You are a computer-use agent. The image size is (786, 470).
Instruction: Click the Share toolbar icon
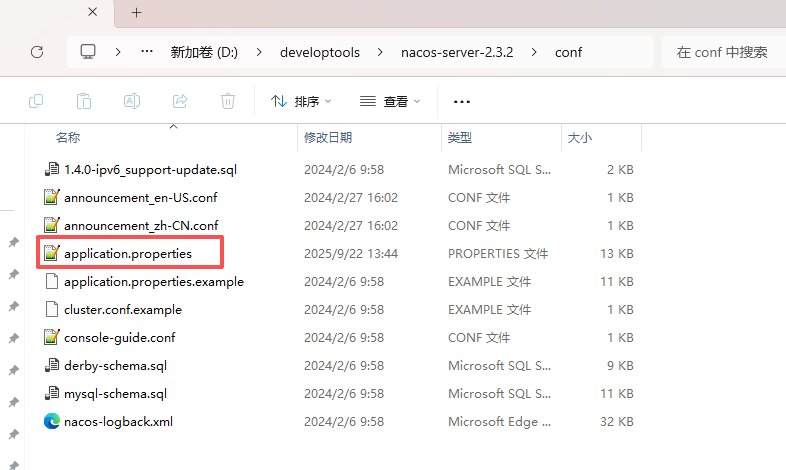point(180,101)
